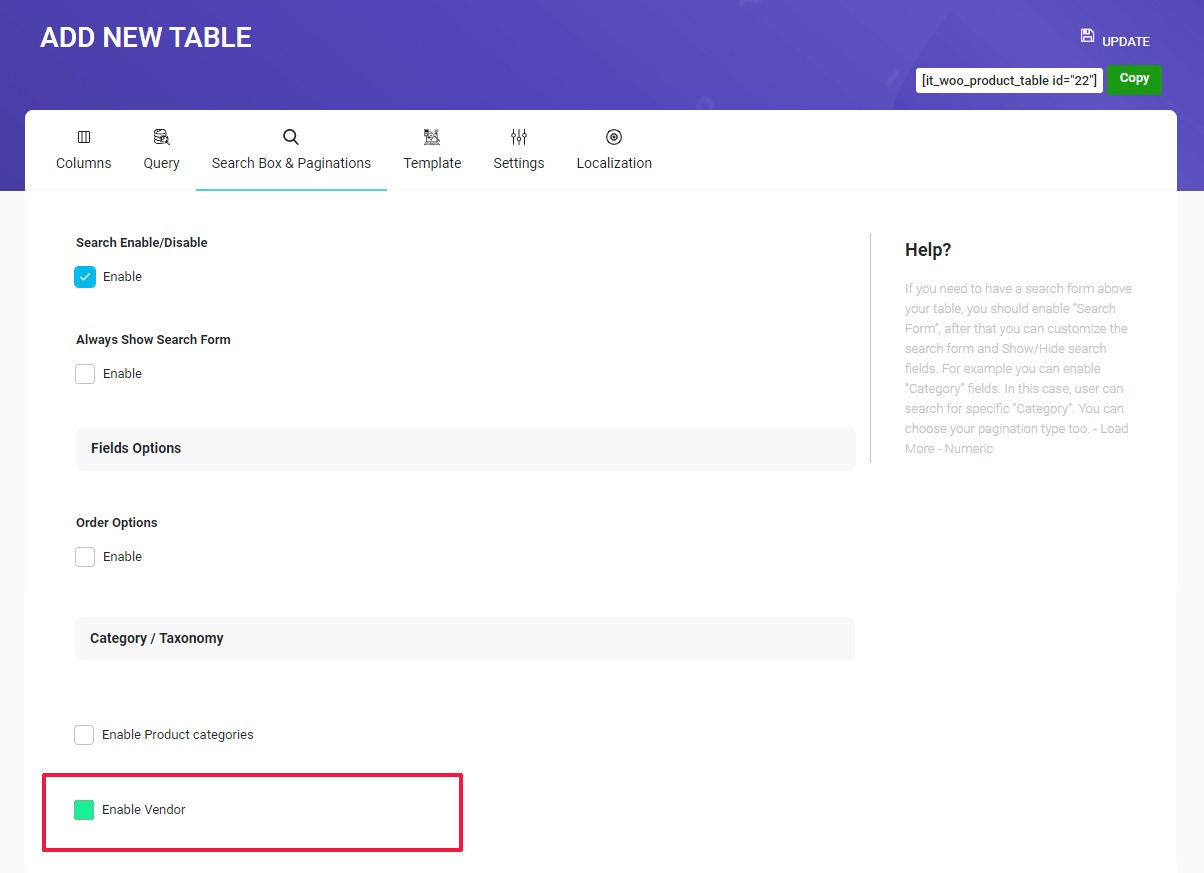
Task: Select the Localization target icon
Action: (614, 137)
